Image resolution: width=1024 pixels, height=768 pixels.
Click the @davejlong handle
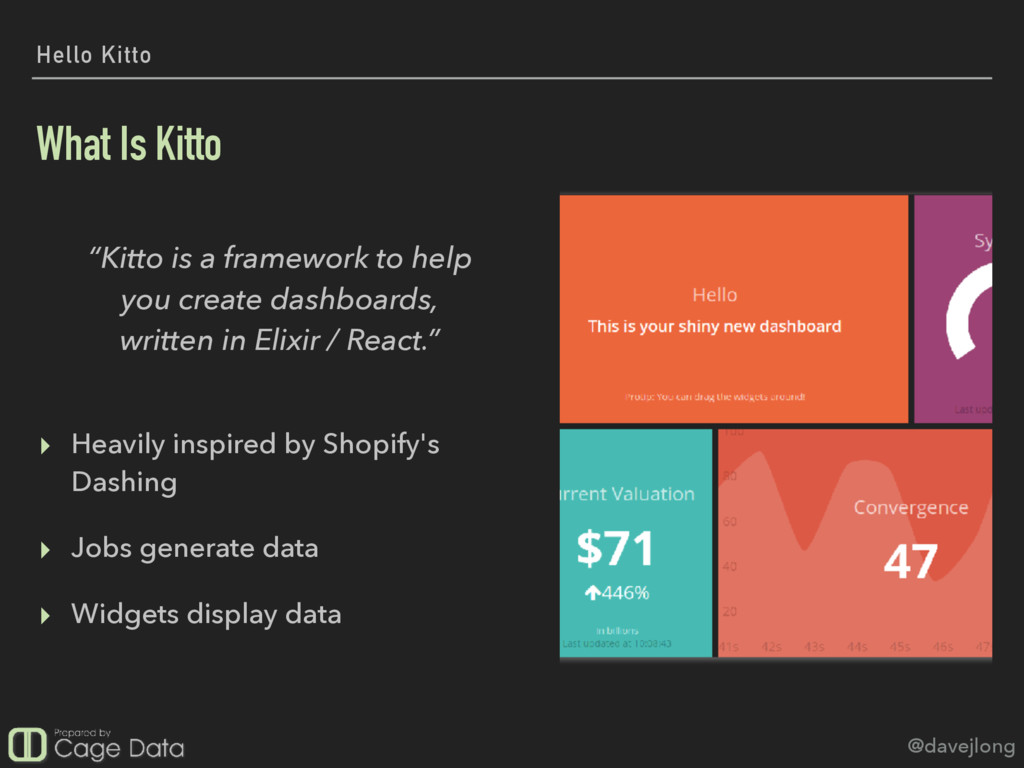pyautogui.click(x=961, y=745)
